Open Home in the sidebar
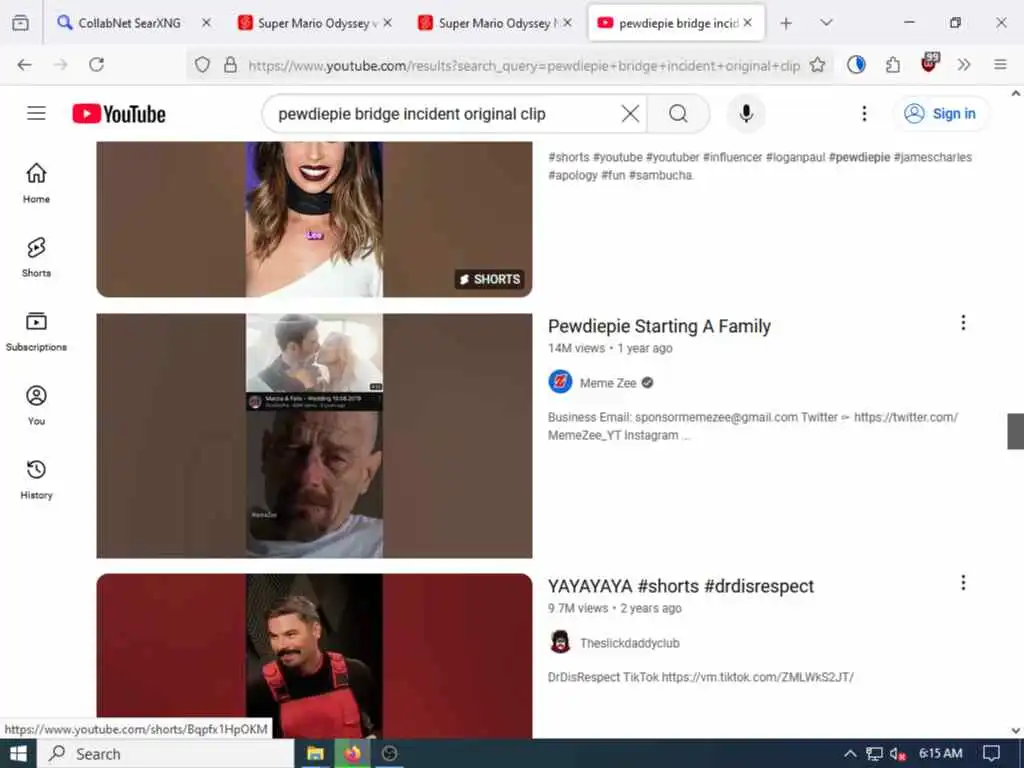 (x=37, y=183)
